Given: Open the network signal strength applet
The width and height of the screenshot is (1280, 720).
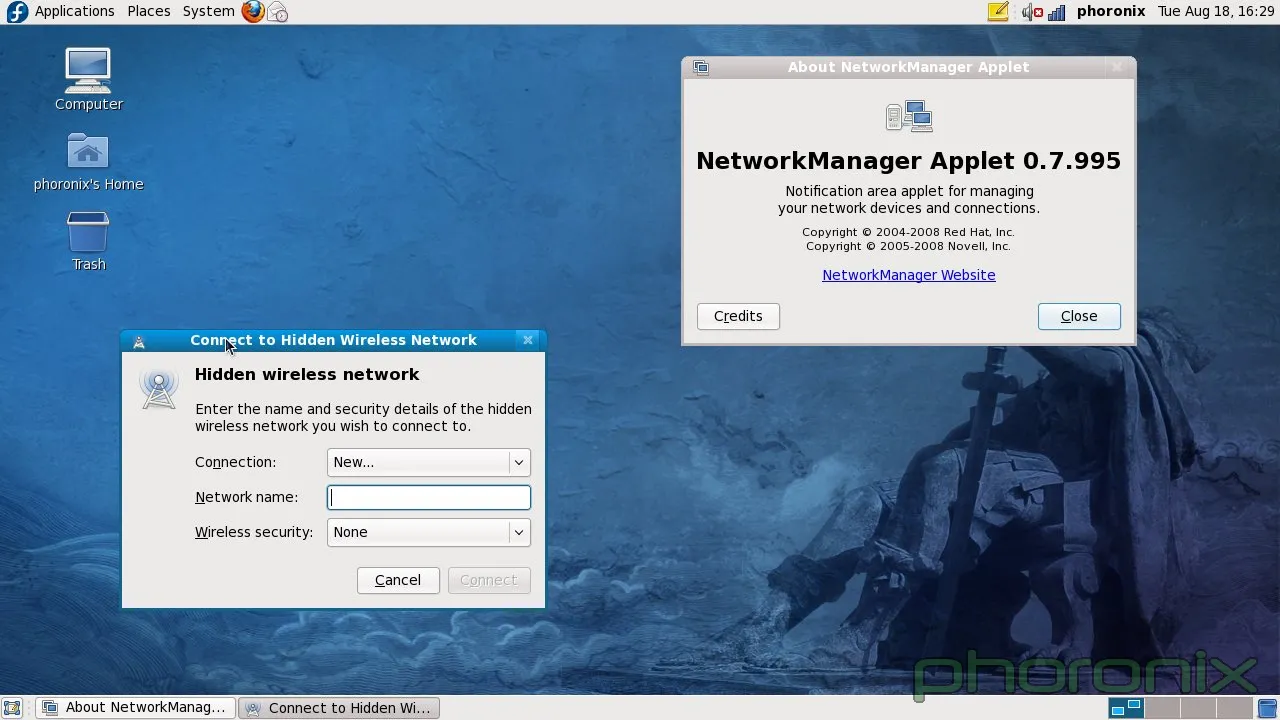Looking at the screenshot, I should click(x=1057, y=12).
